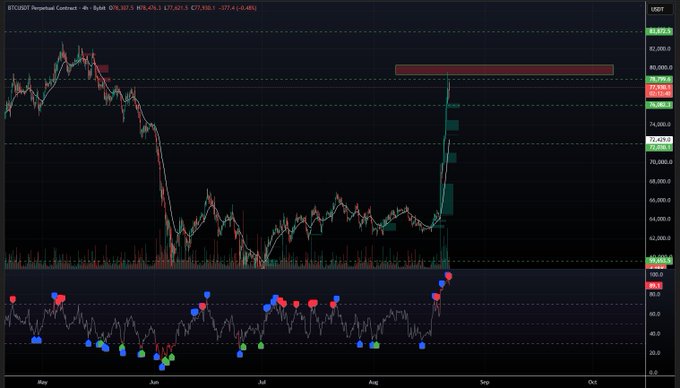Click the 70,000.0 price scale value
Screen dimensions: 680x388
[x=660, y=162]
